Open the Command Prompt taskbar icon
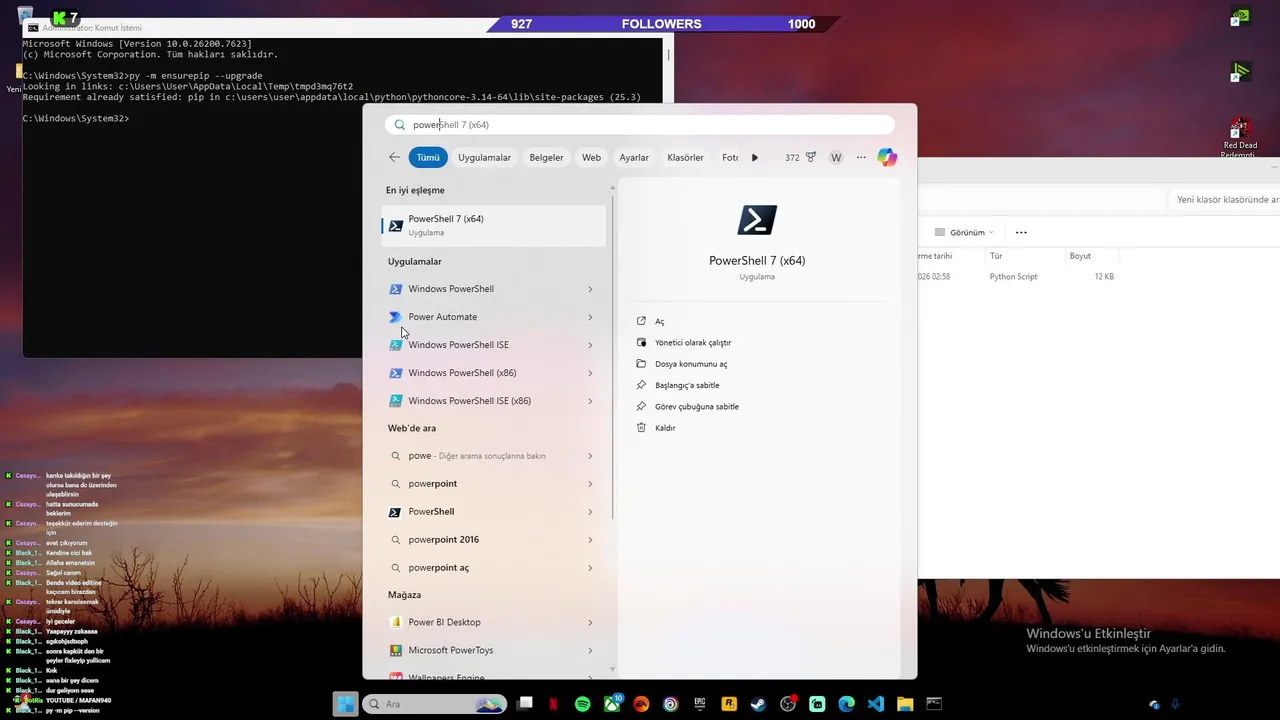This screenshot has width=1280, height=720. (x=934, y=704)
